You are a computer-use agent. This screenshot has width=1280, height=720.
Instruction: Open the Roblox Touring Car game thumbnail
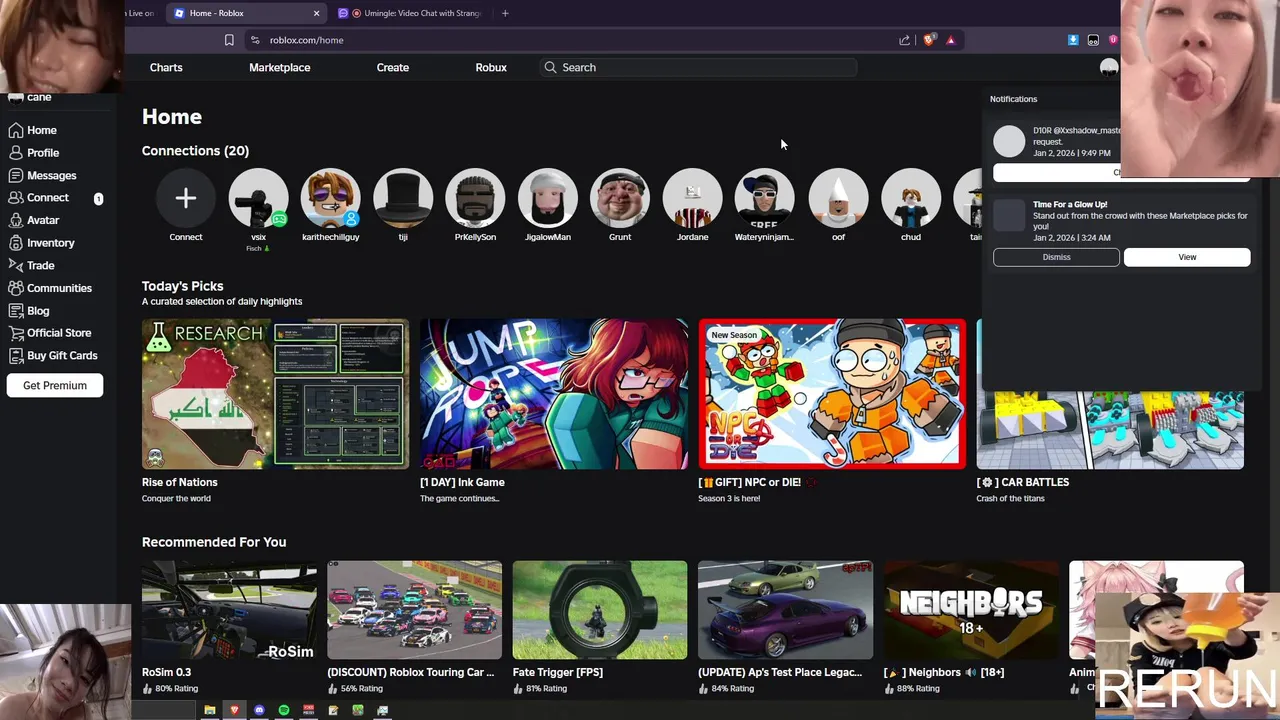coord(415,610)
